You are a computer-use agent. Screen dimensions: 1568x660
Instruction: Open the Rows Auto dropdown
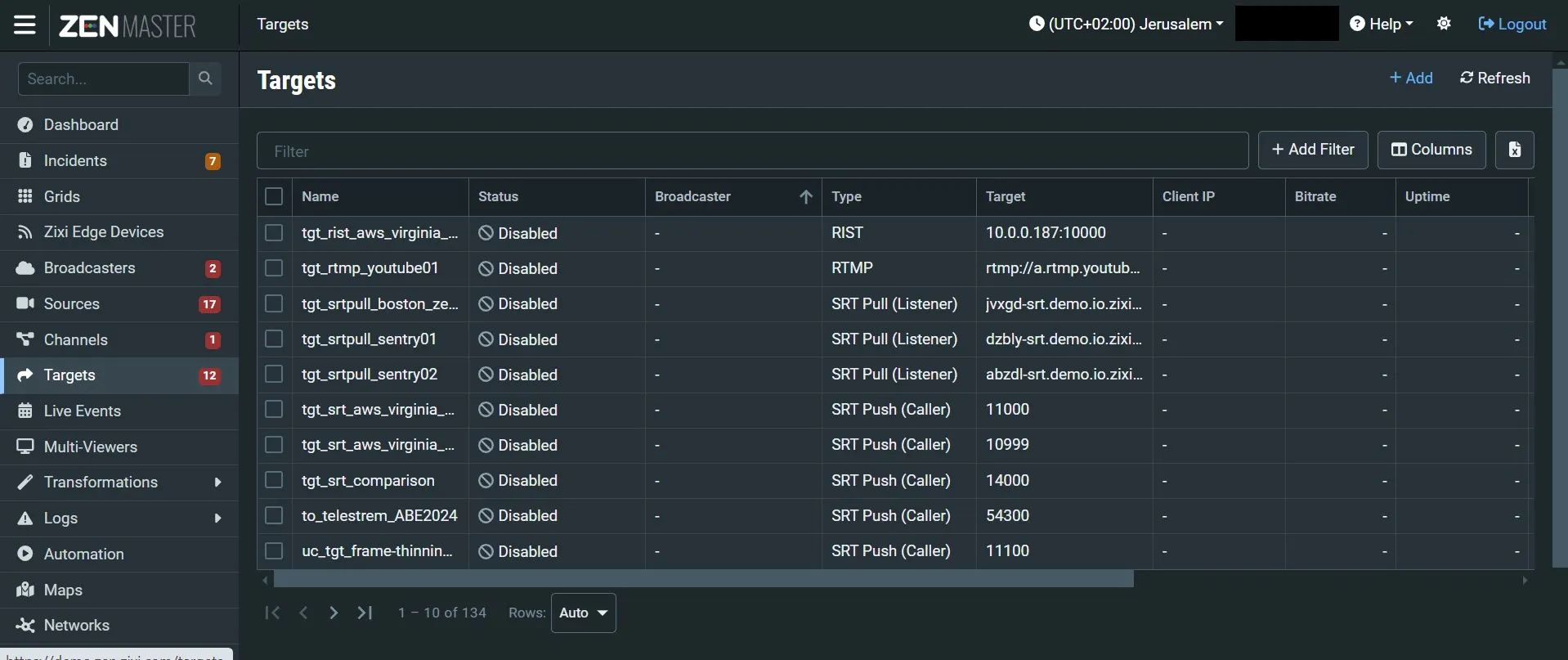[x=584, y=613]
